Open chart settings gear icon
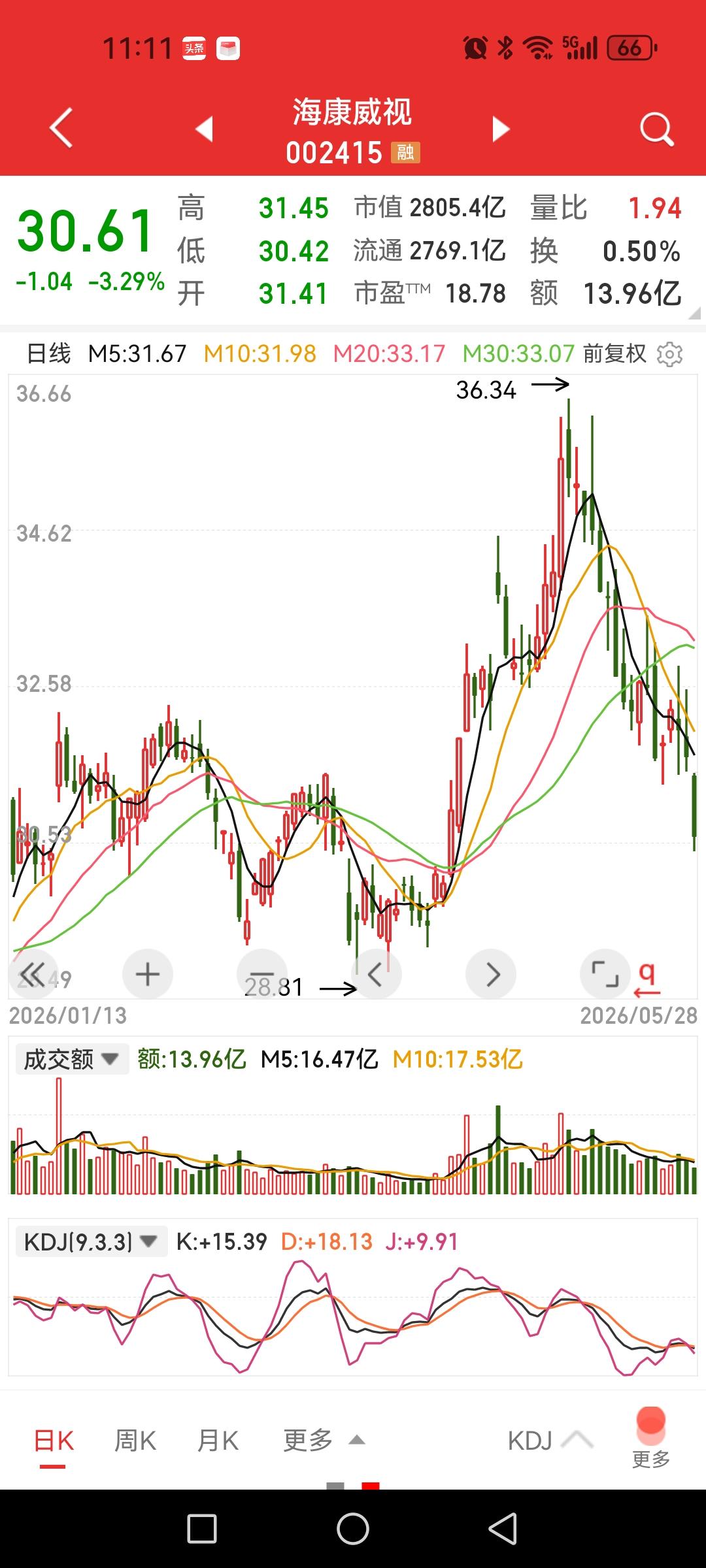706x1568 pixels. click(x=669, y=354)
